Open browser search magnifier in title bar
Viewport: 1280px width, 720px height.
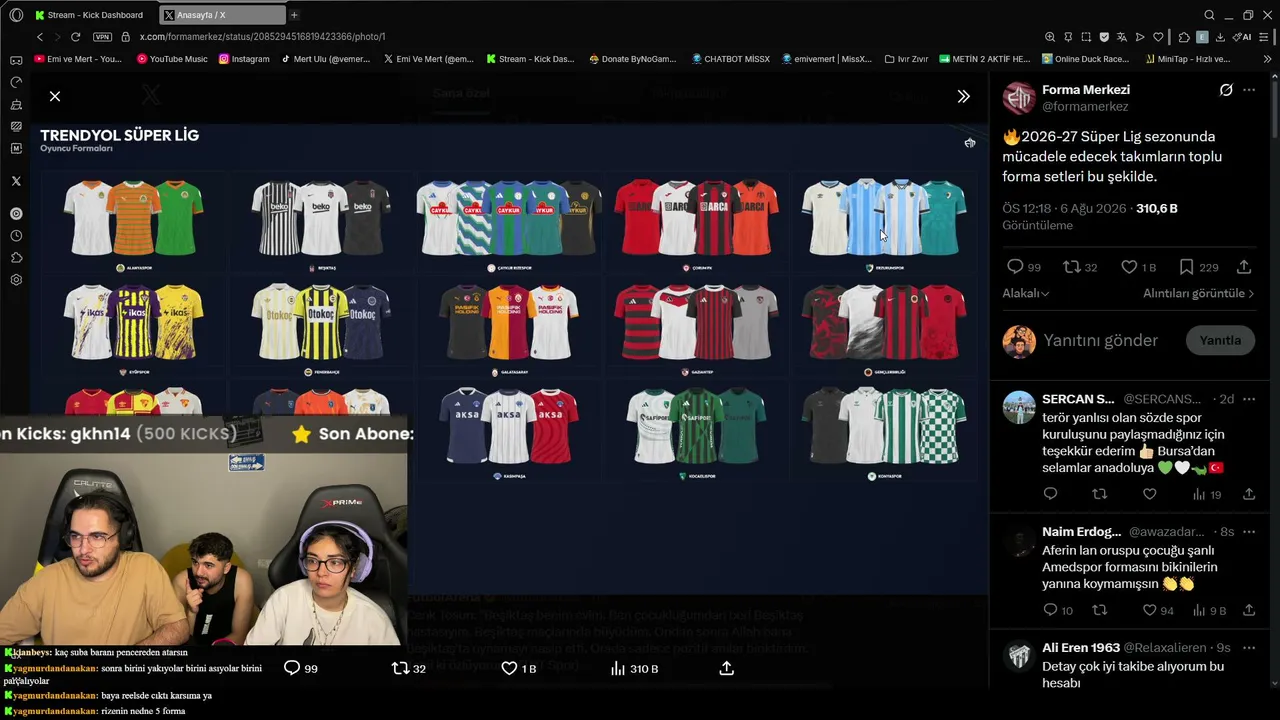[1209, 15]
